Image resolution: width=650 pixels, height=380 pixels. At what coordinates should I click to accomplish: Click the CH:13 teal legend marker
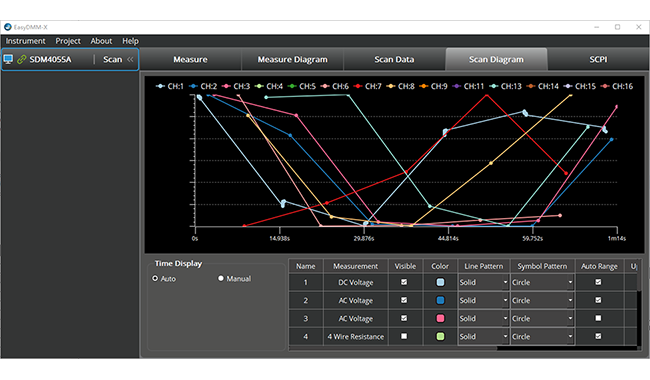[x=494, y=86]
